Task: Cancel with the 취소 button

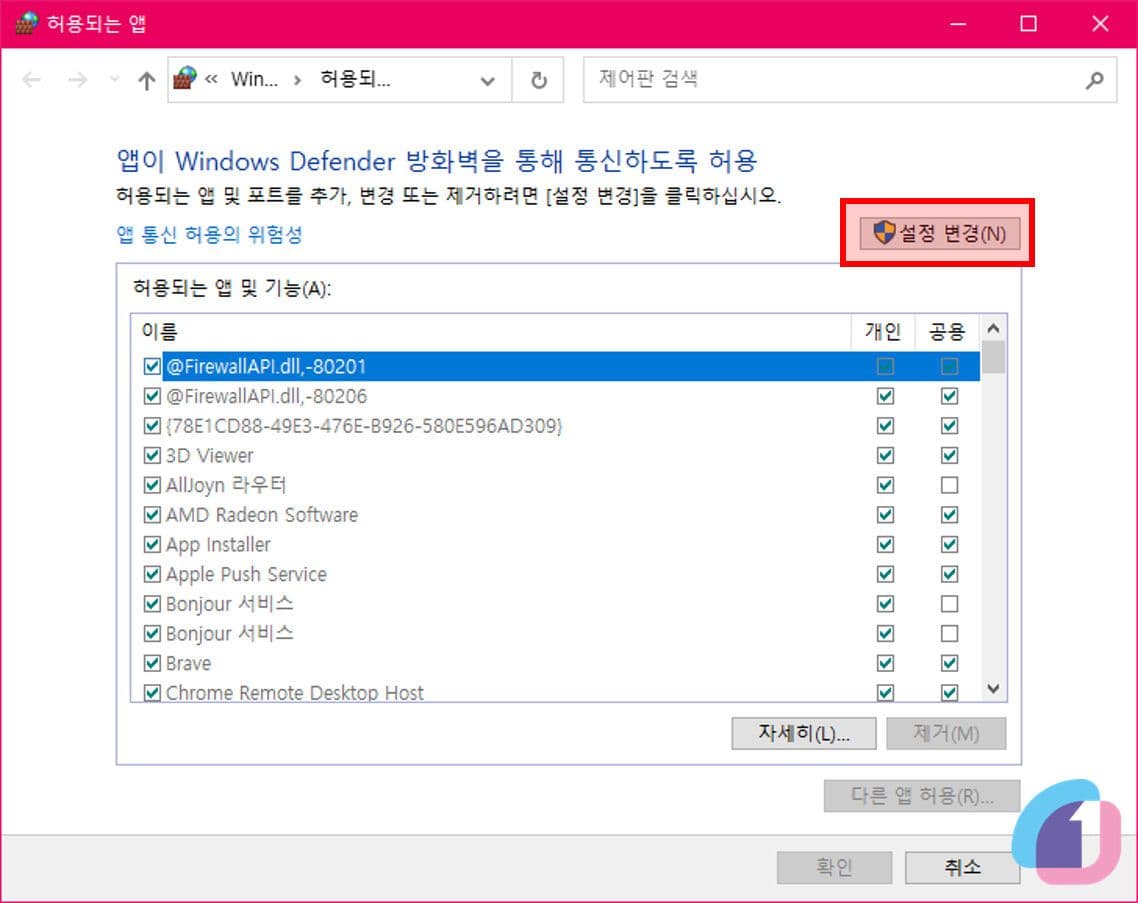Action: tap(962, 867)
